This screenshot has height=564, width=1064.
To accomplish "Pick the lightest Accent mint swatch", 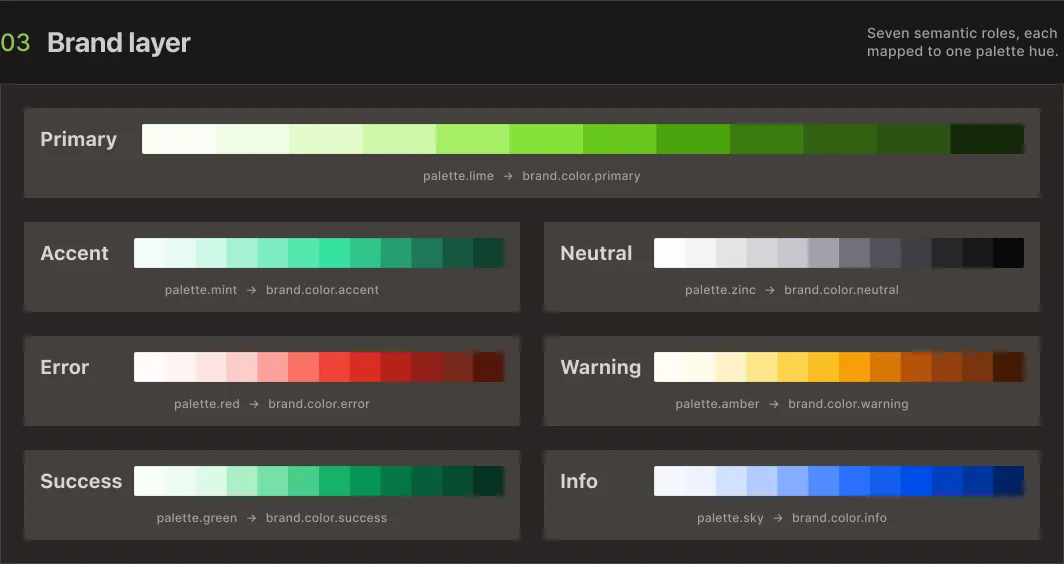I will (x=149, y=253).
